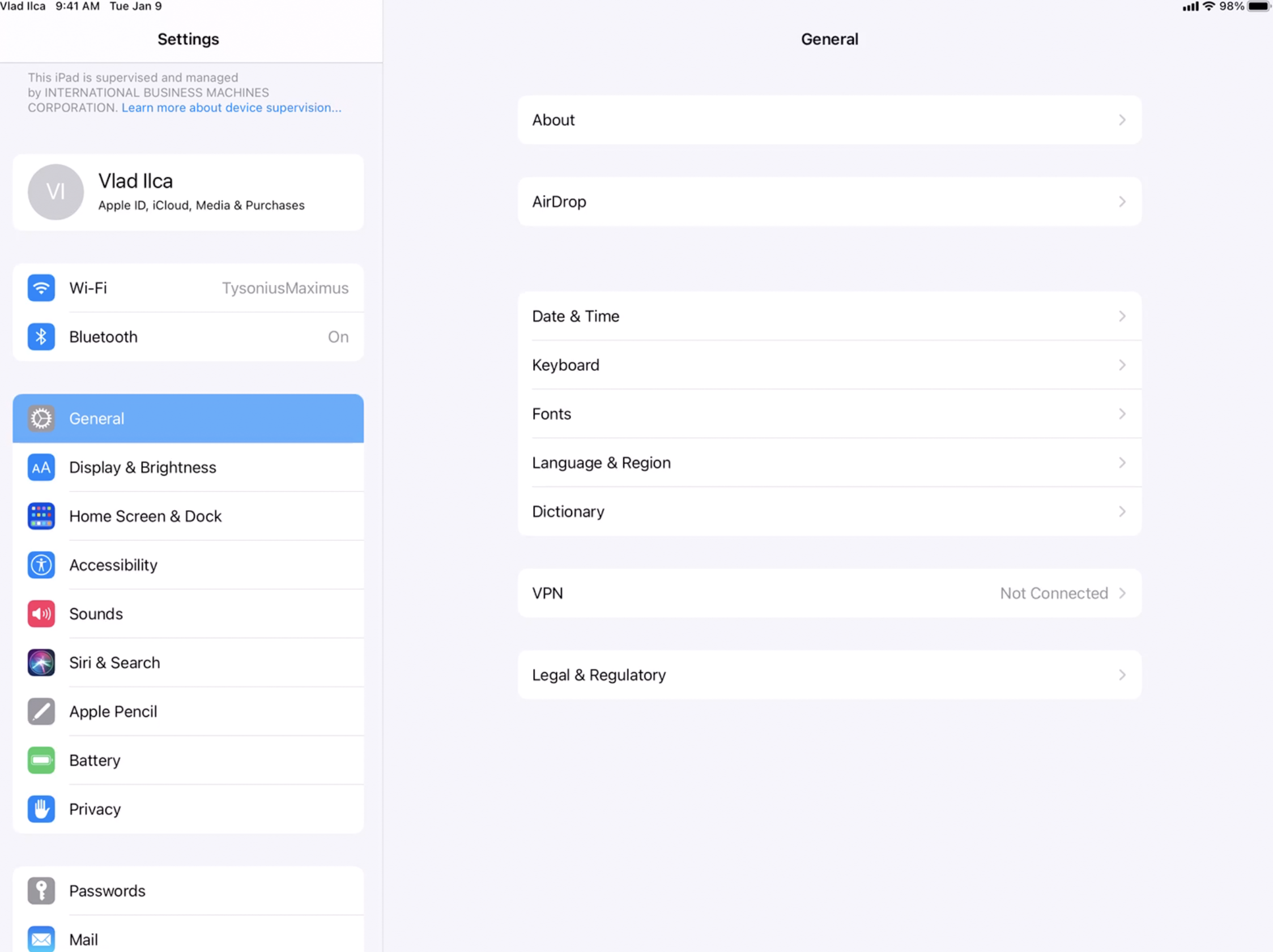The width and height of the screenshot is (1273, 952).
Task: Tap the Home Screen & Dock icon
Action: [x=41, y=516]
